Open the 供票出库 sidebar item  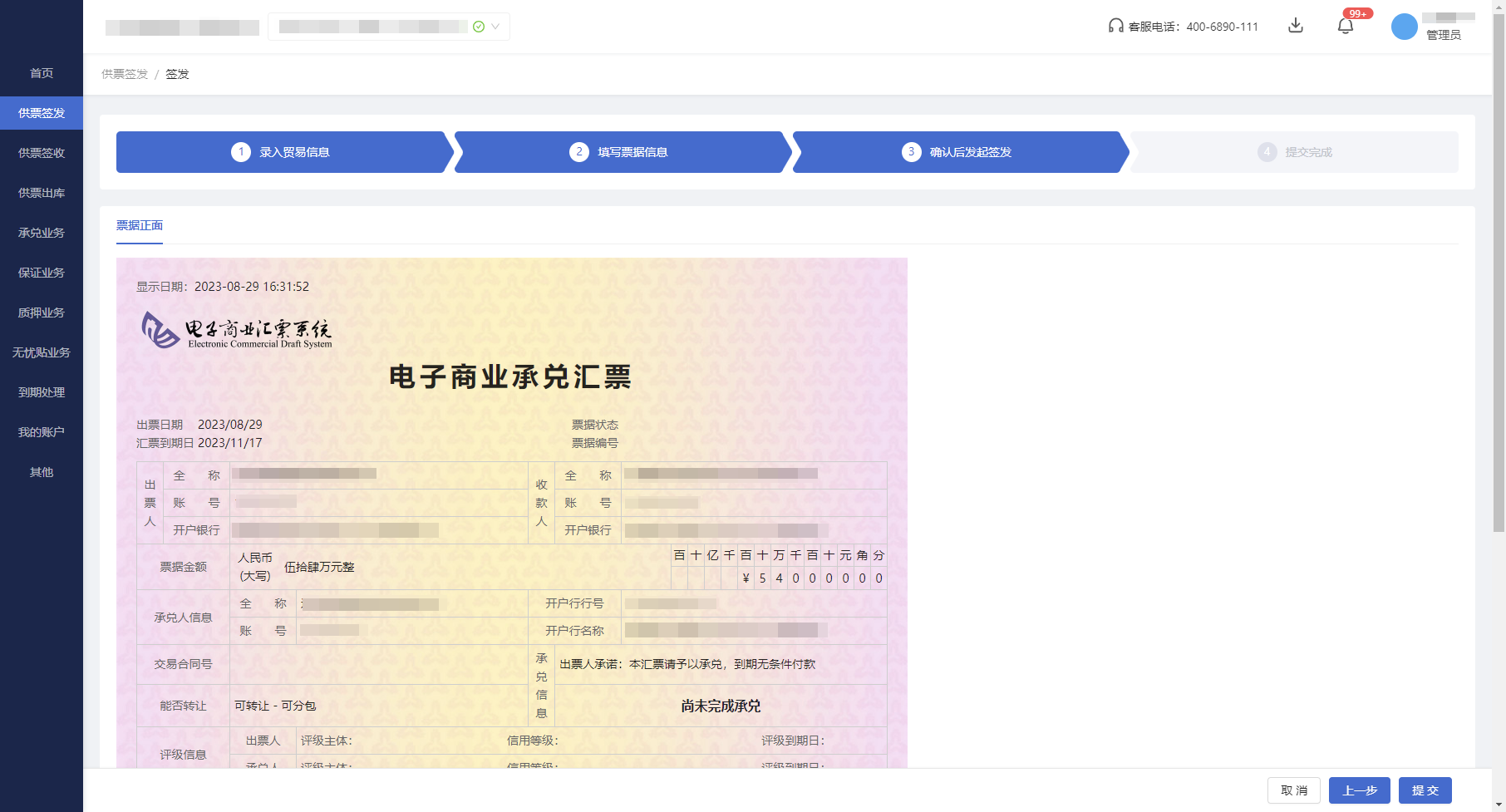point(41,192)
